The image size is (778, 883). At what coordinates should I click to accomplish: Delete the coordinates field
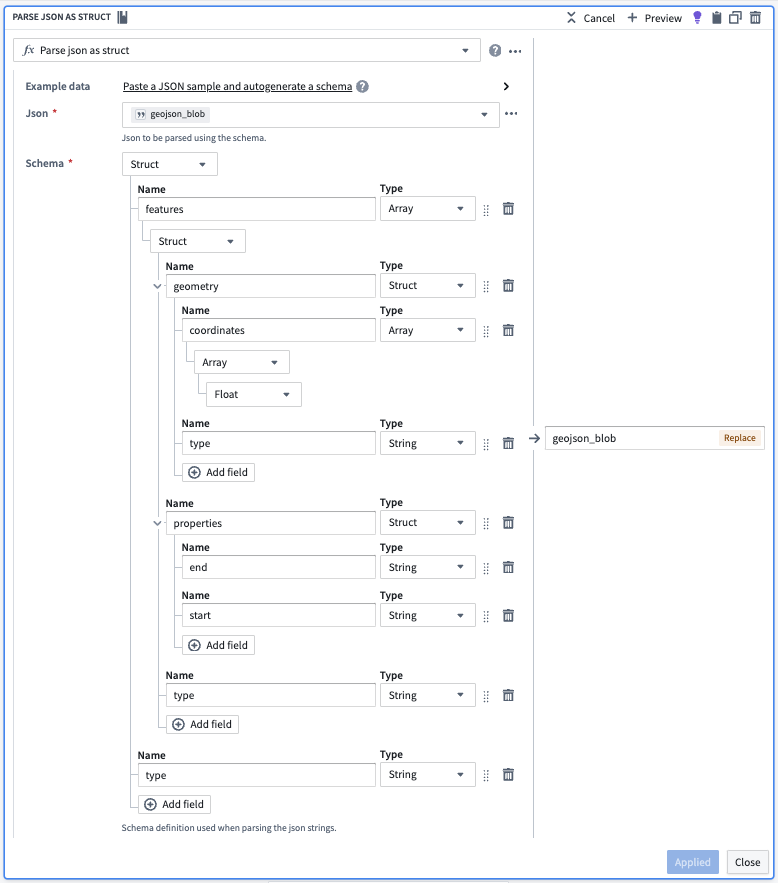[x=508, y=330]
